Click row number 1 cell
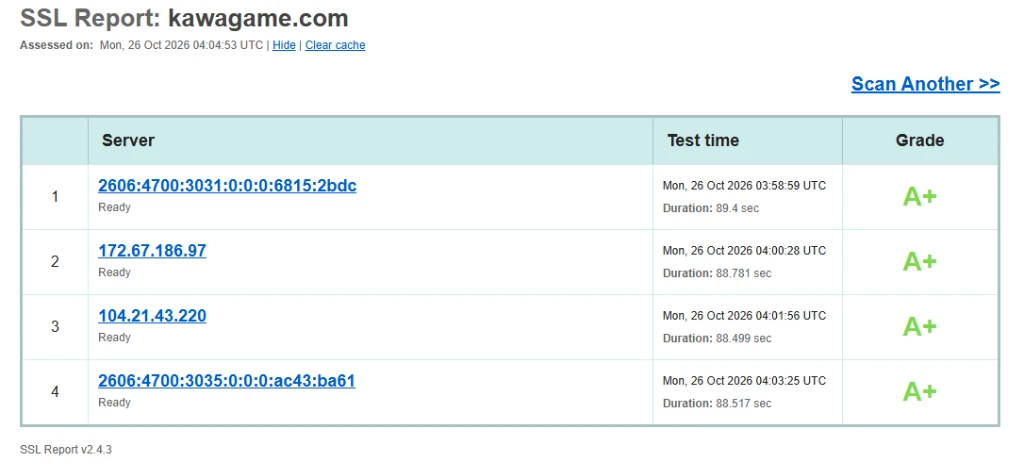The image size is (1024, 468). [55, 196]
